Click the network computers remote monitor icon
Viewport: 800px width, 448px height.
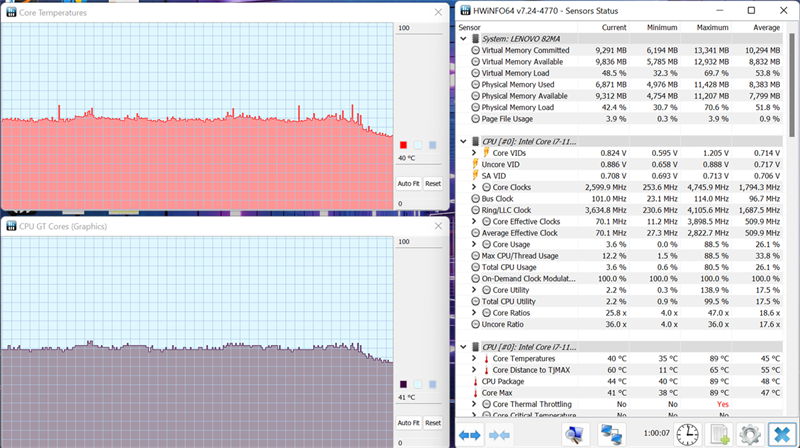(x=611, y=435)
